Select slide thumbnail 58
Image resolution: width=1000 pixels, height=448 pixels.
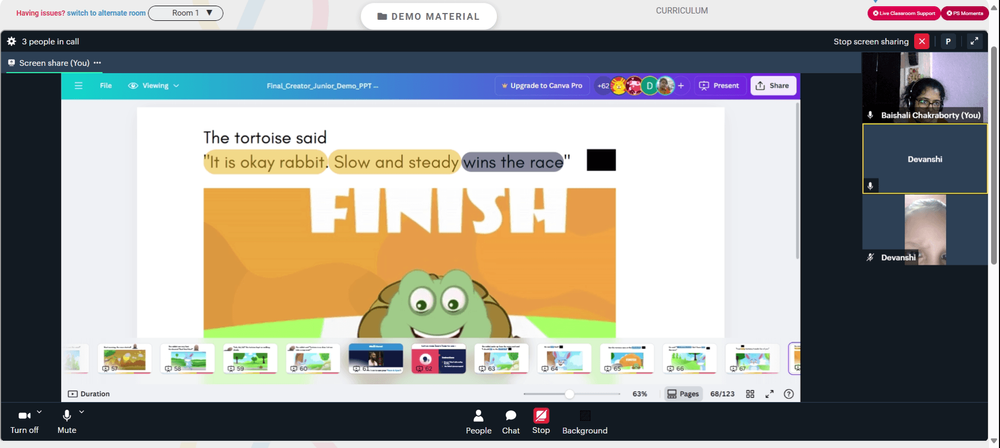188,359
